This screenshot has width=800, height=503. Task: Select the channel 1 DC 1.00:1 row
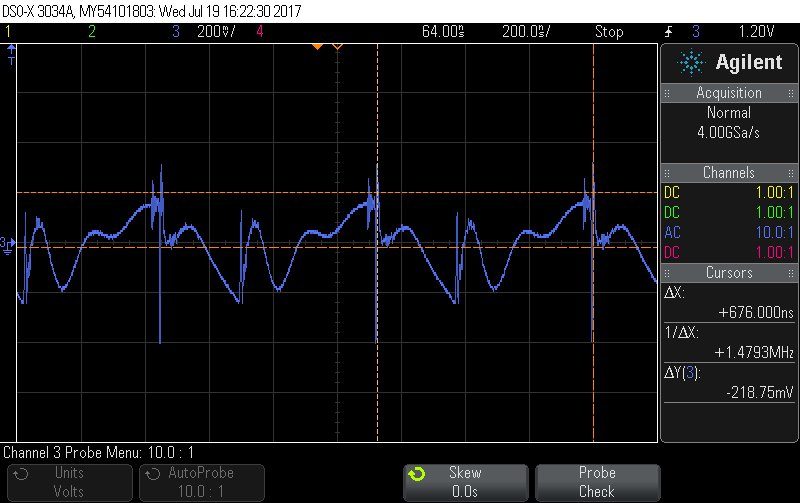coord(729,193)
